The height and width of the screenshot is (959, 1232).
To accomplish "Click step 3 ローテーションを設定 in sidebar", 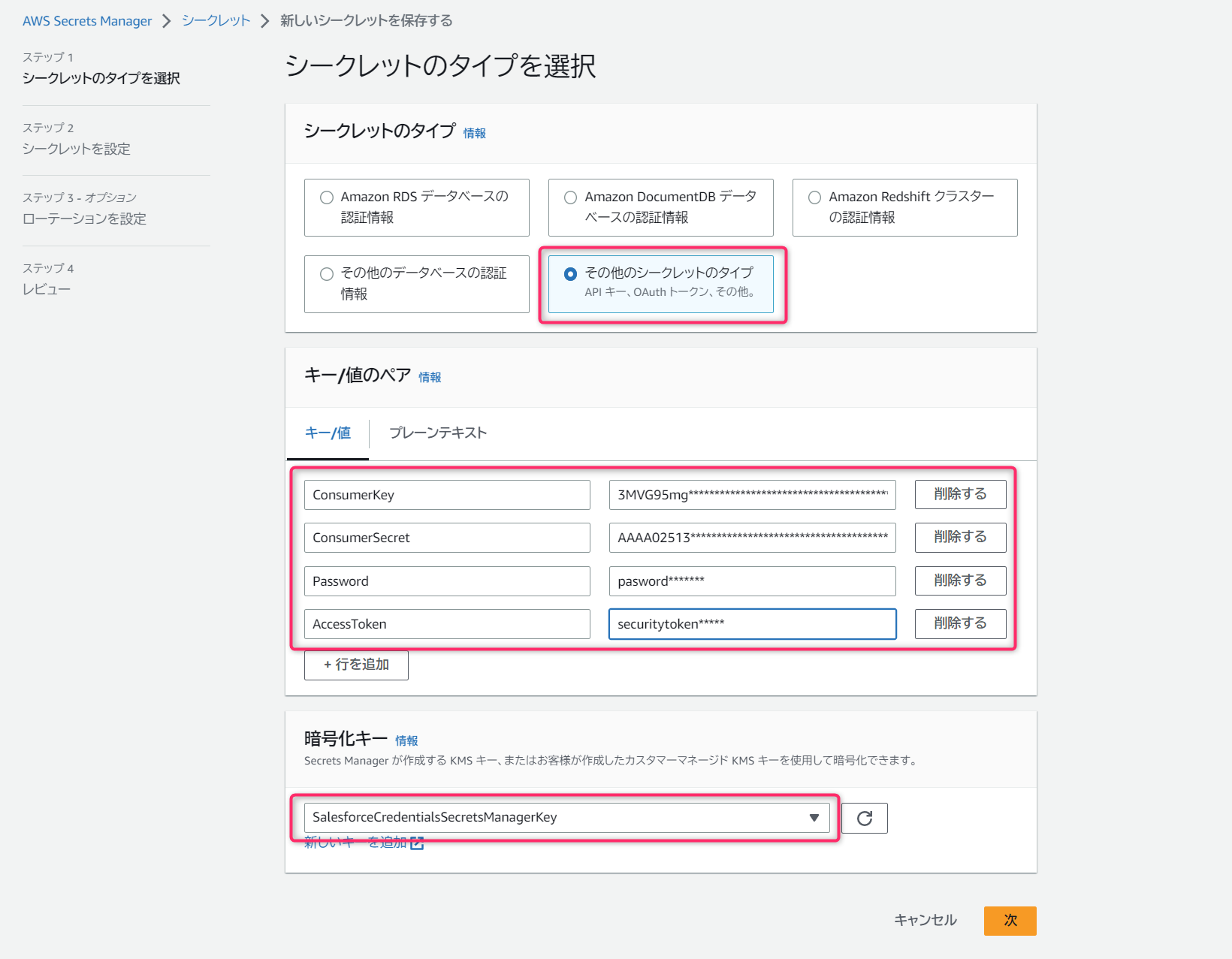I will pyautogui.click(x=84, y=219).
